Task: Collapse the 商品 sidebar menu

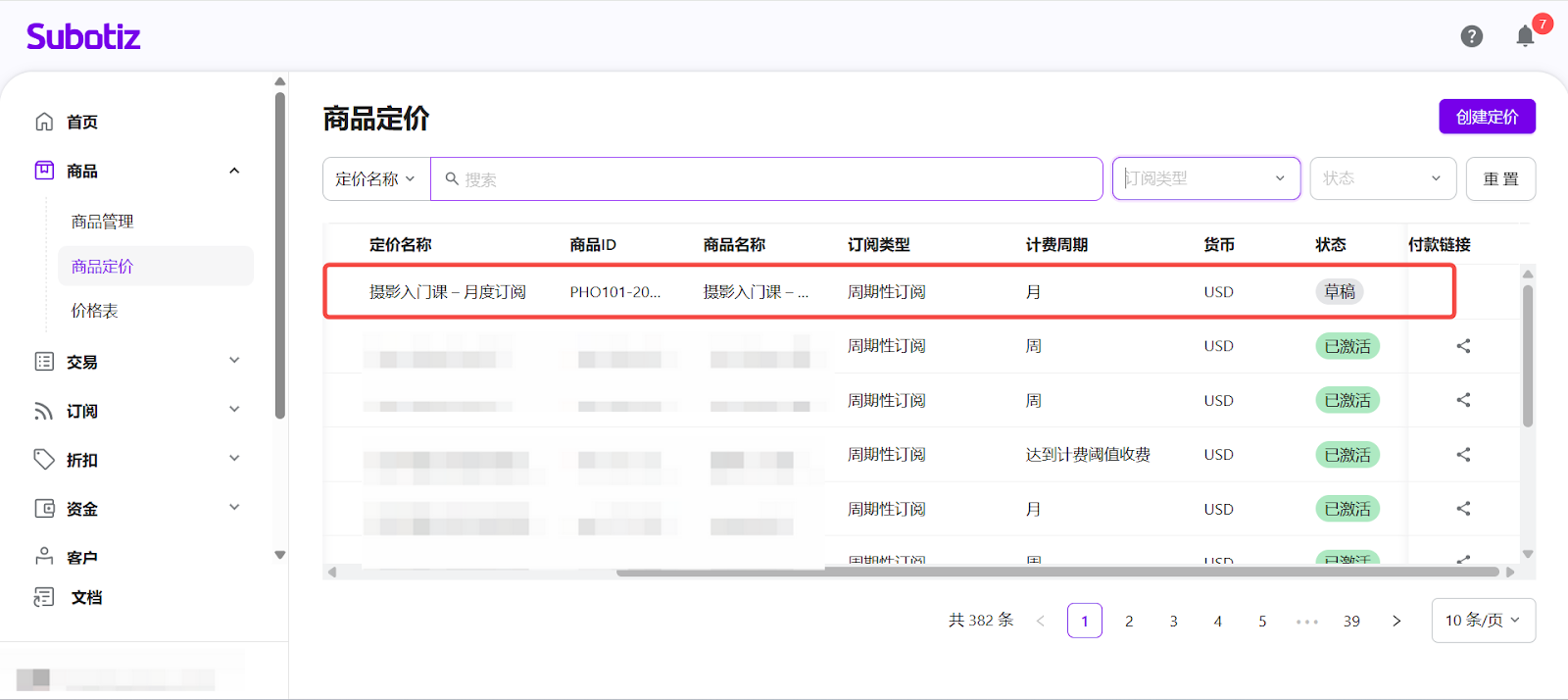Action: coord(234,171)
